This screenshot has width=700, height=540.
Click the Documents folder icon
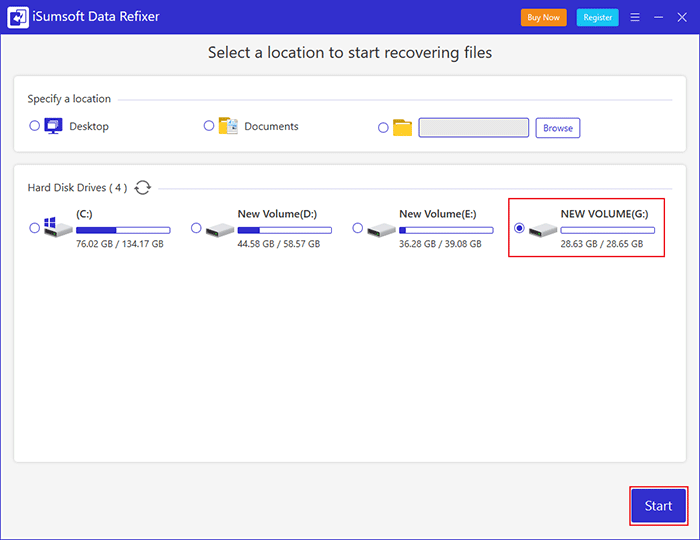point(228,126)
